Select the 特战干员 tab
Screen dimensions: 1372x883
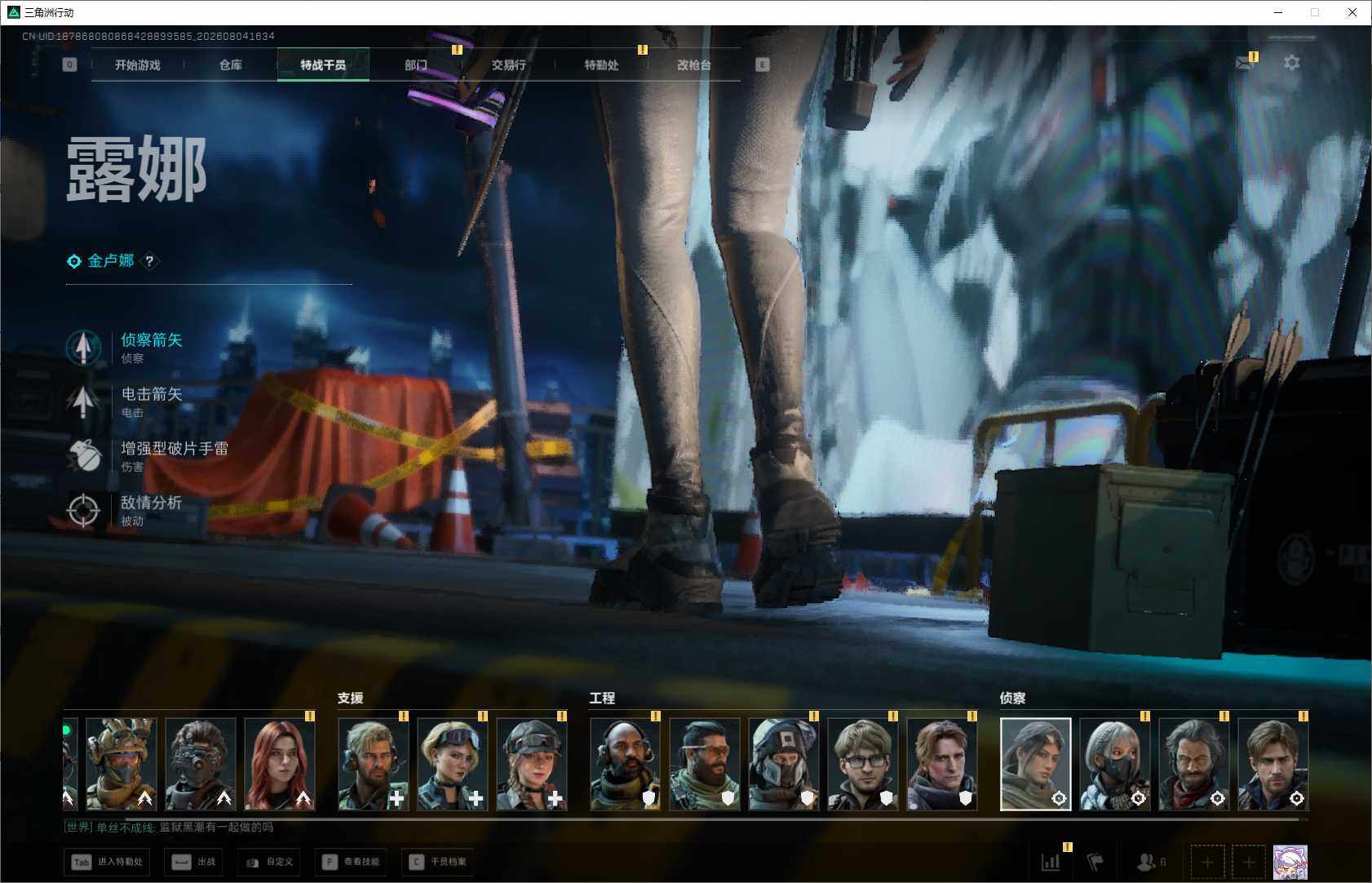[323, 64]
